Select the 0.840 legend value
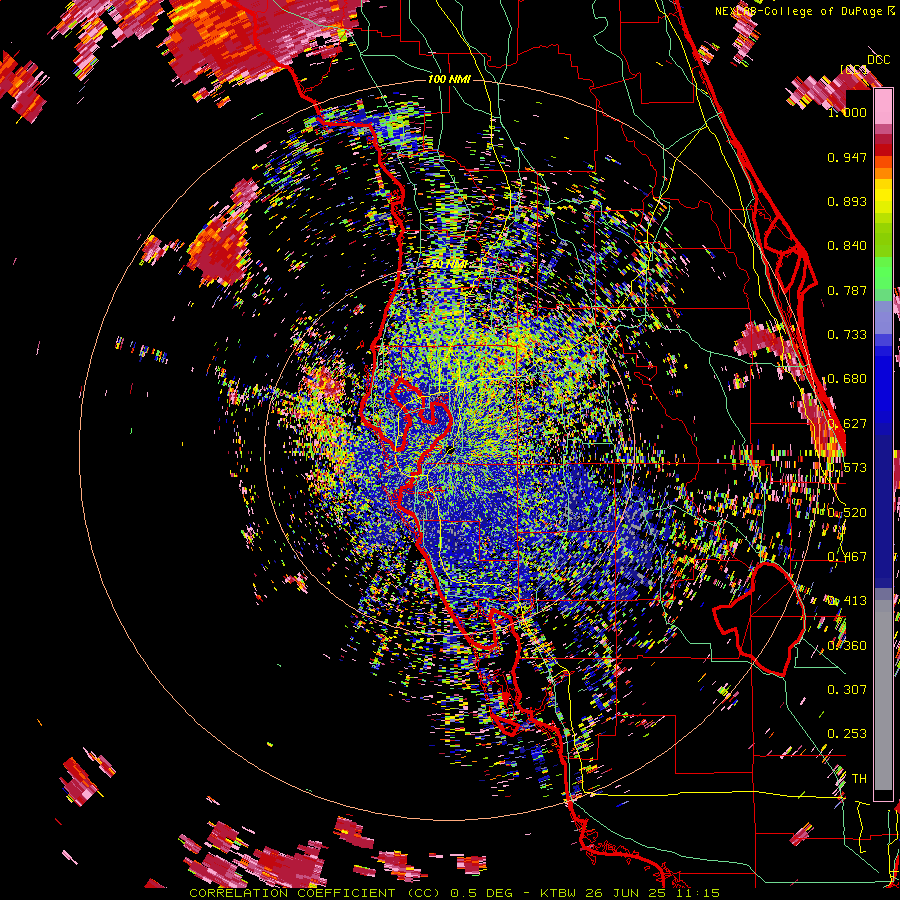 tap(847, 246)
